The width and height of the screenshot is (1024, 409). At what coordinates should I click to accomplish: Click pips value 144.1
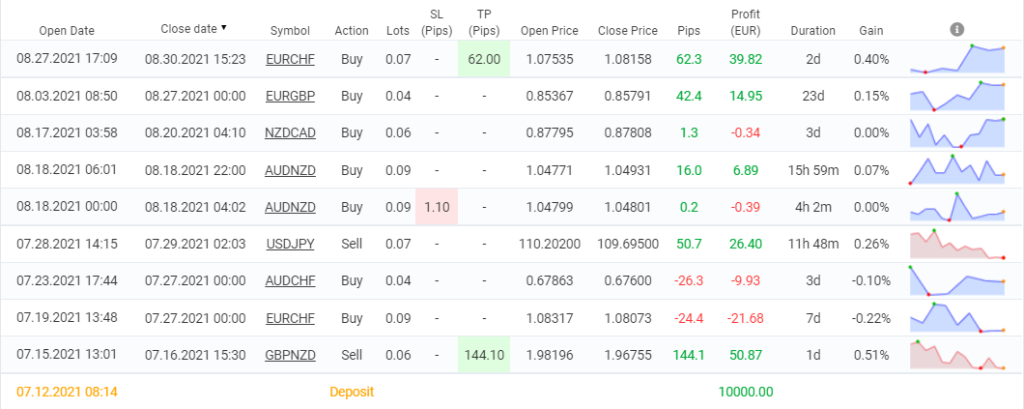[689, 355]
